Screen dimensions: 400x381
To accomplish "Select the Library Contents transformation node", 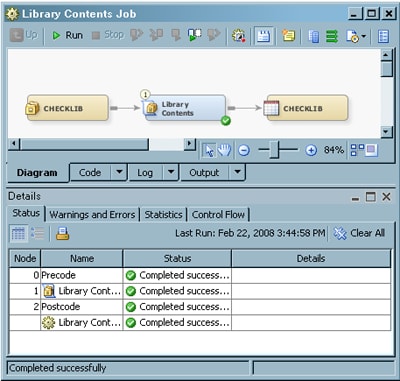I will point(185,108).
